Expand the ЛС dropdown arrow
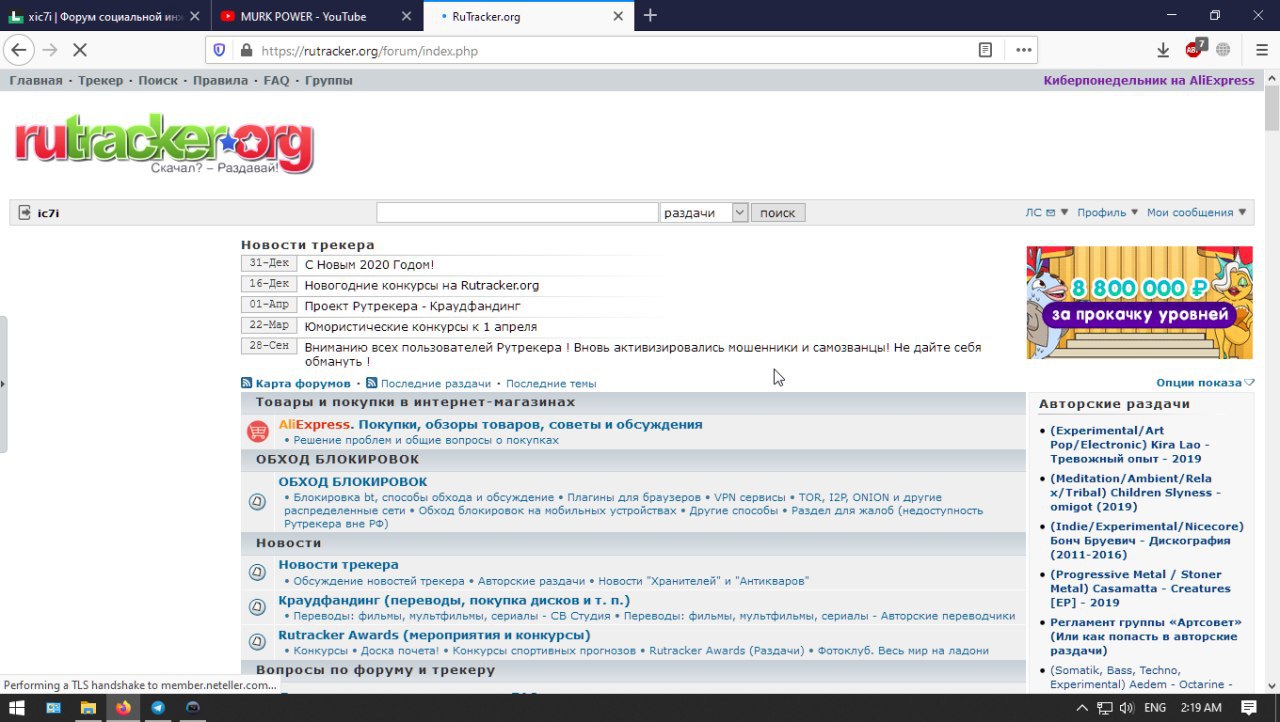The width and height of the screenshot is (1280, 722). [x=1064, y=212]
